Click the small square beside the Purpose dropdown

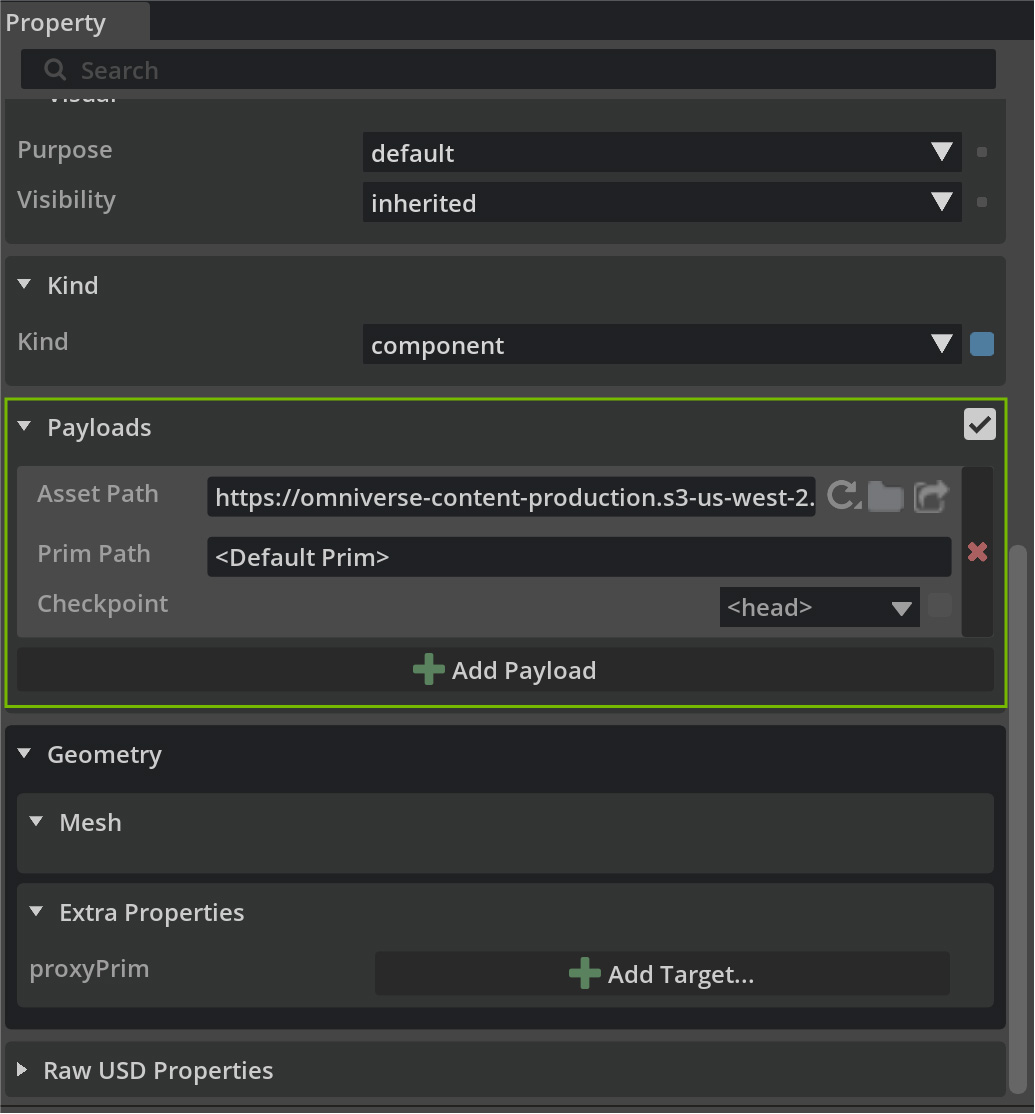click(x=982, y=153)
